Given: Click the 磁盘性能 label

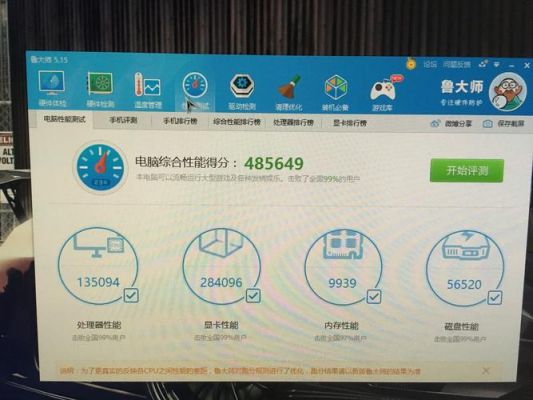Looking at the screenshot, I should click(x=462, y=327).
